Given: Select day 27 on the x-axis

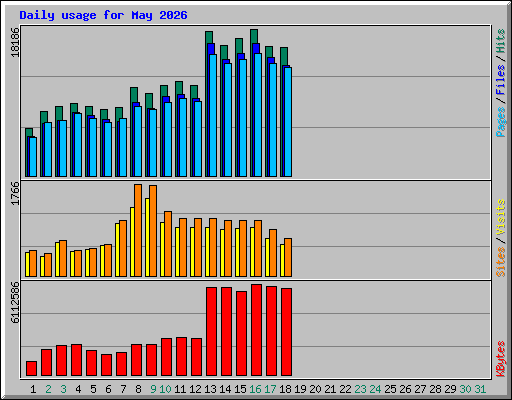Looking at the screenshot, I should [x=420, y=389].
